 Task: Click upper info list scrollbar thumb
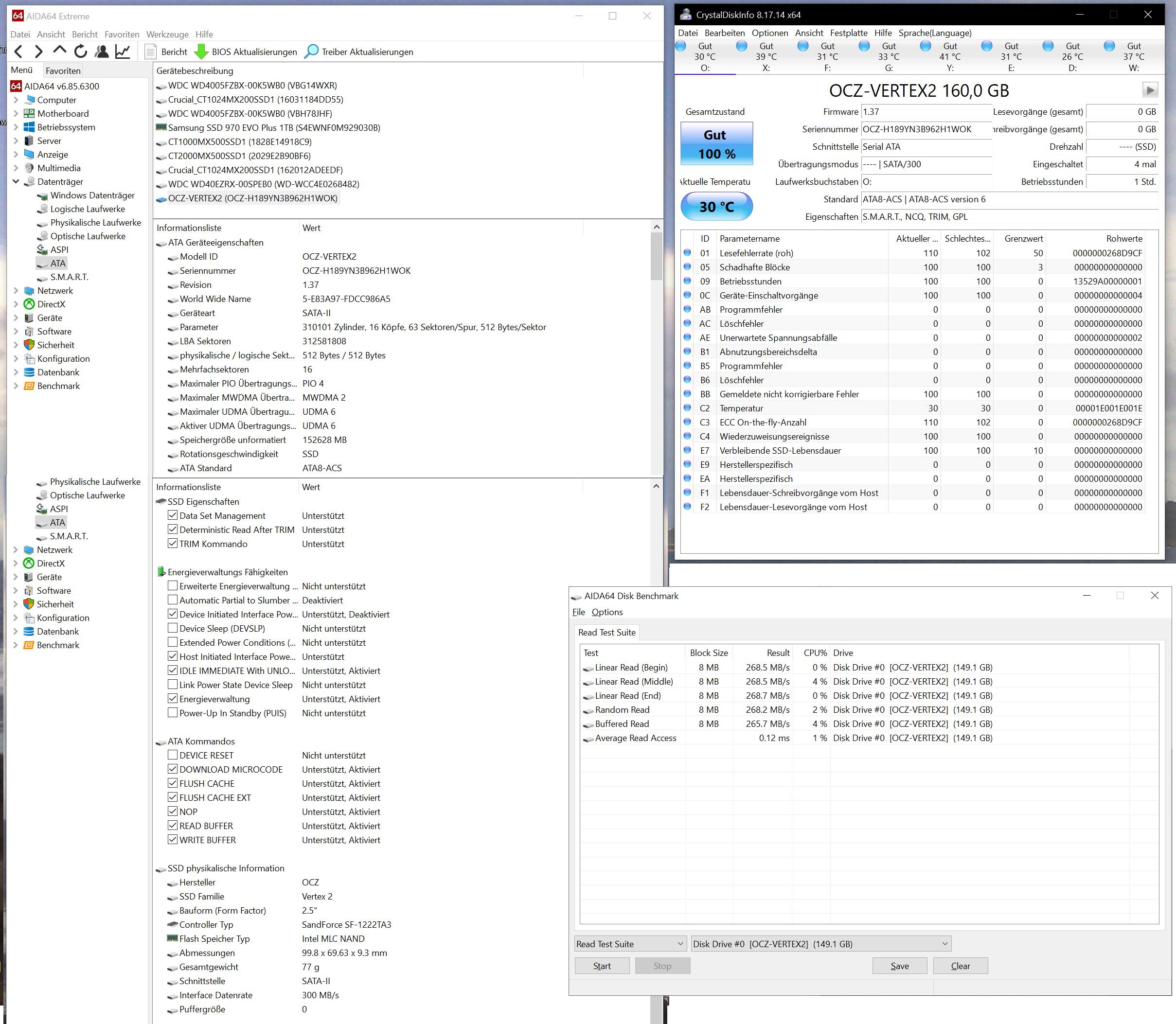pyautogui.click(x=656, y=257)
